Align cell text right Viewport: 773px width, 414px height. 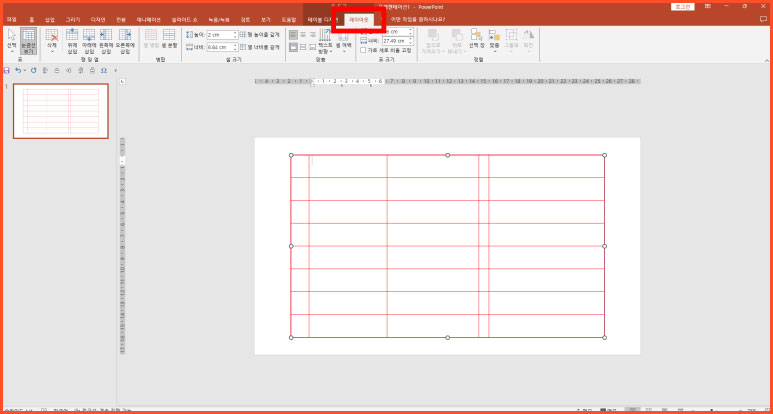pyautogui.click(x=312, y=34)
